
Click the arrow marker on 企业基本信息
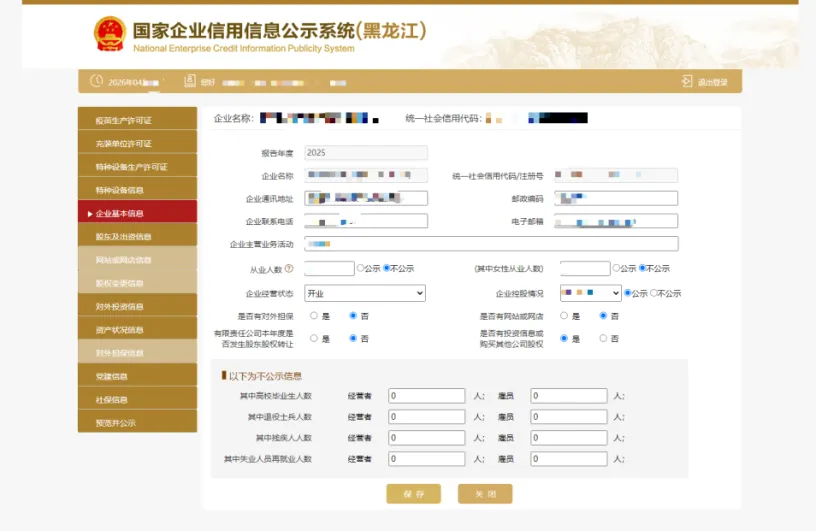(x=90, y=214)
